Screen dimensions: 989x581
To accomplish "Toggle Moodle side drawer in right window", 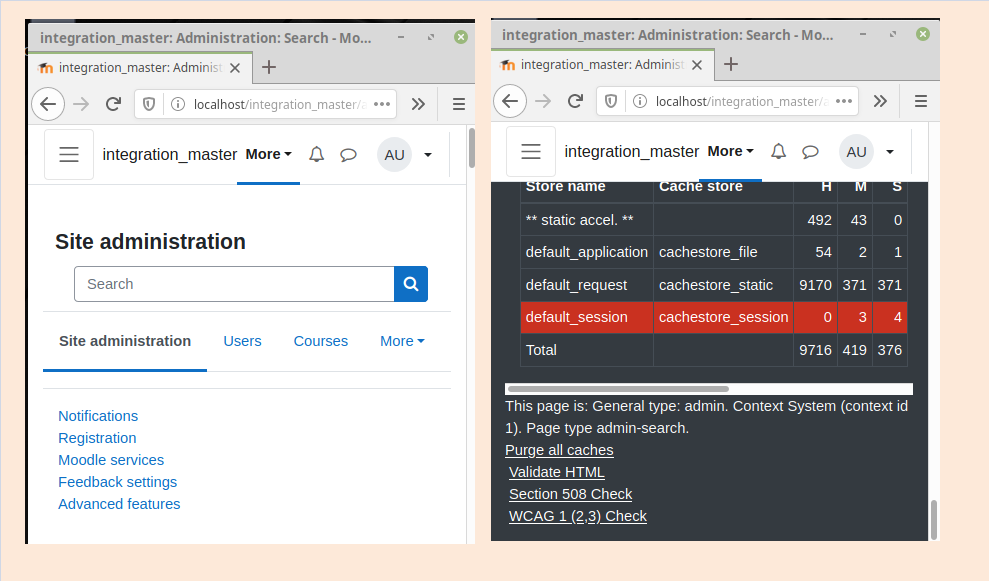I will [x=531, y=151].
